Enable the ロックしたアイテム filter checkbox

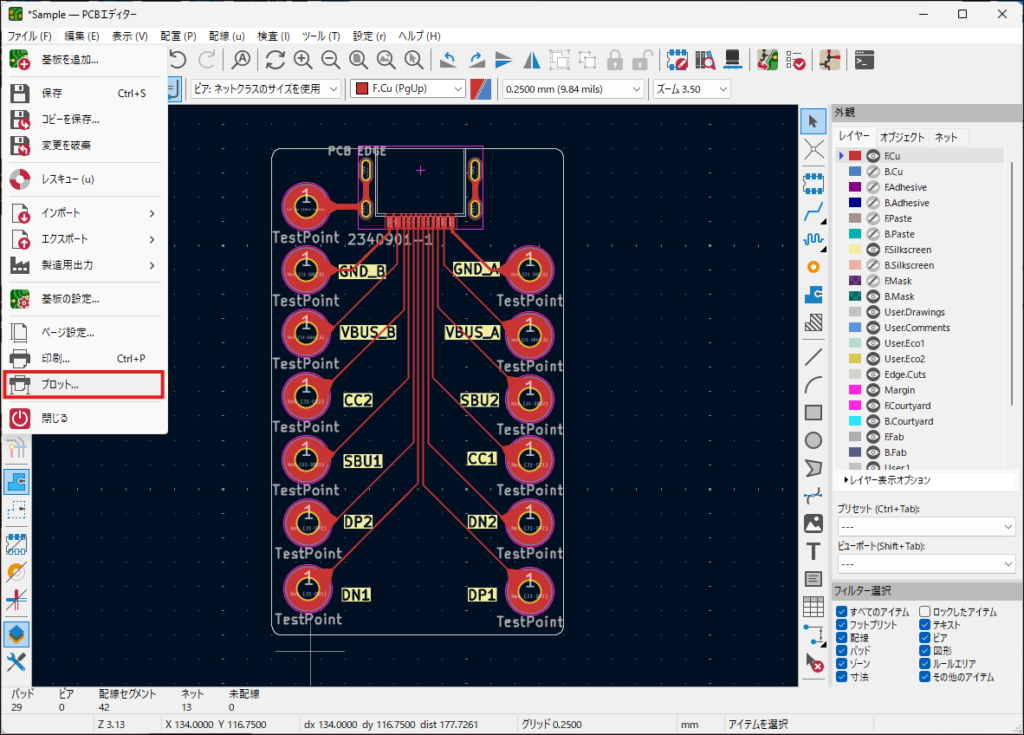pos(925,611)
